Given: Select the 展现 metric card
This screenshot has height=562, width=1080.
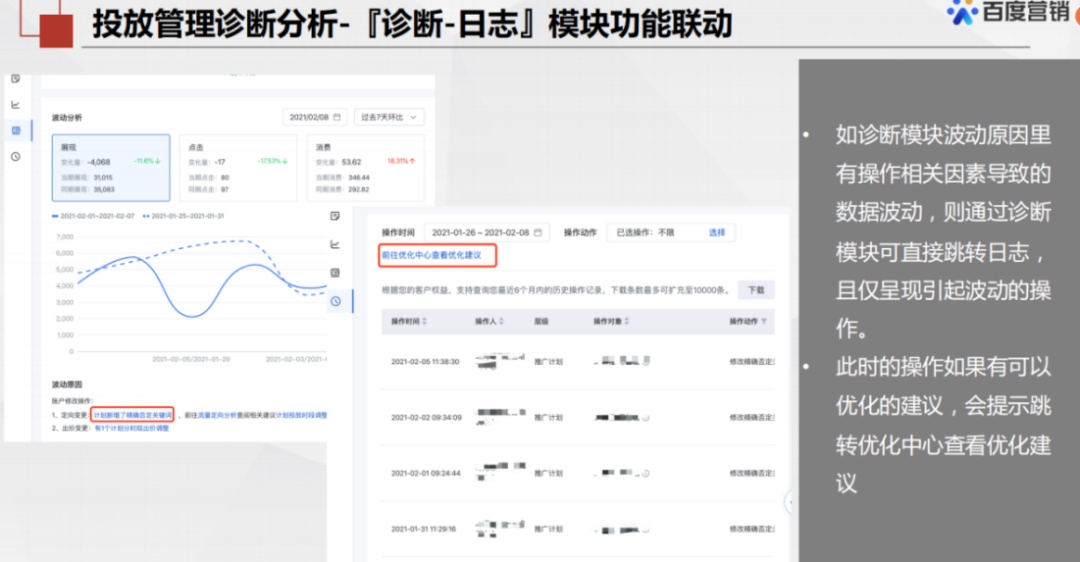Looking at the screenshot, I should (x=109, y=167).
